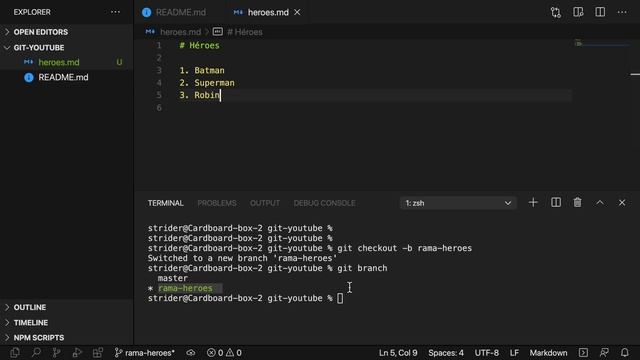Open changes compare icon in editor toolbar
This screenshot has width=640, height=360.
(x=556, y=12)
